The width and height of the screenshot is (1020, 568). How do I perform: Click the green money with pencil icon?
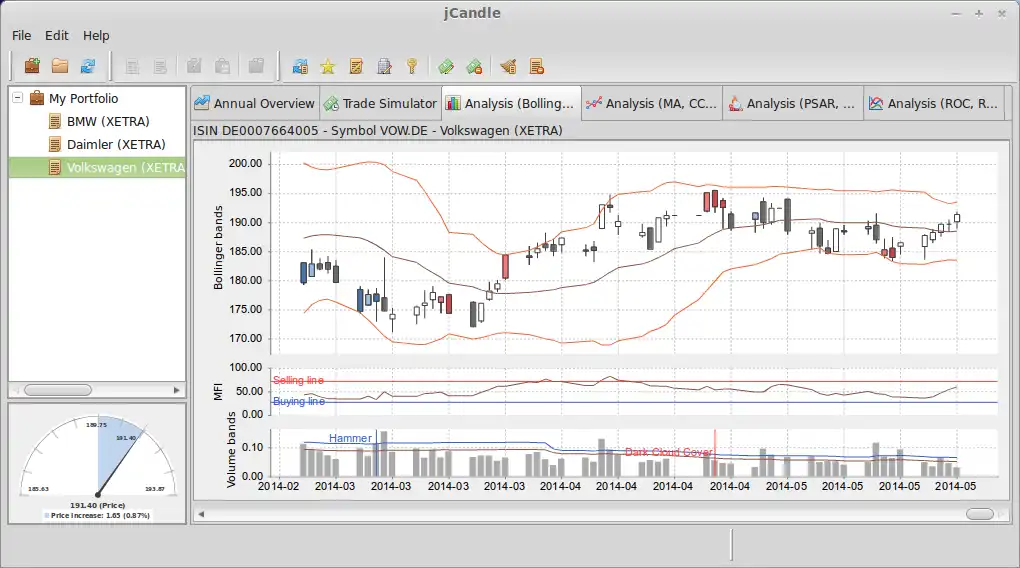(446, 66)
